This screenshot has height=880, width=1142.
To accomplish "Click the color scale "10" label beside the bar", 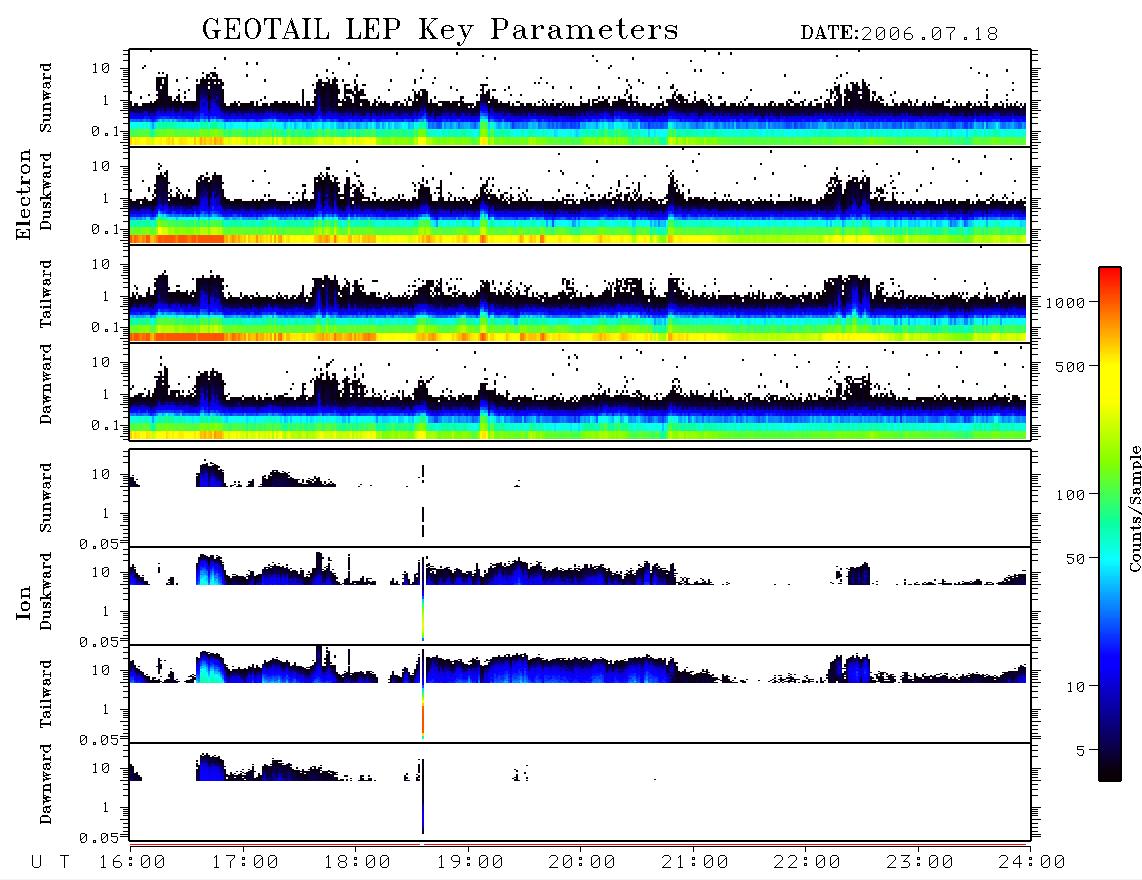I will pos(1076,686).
